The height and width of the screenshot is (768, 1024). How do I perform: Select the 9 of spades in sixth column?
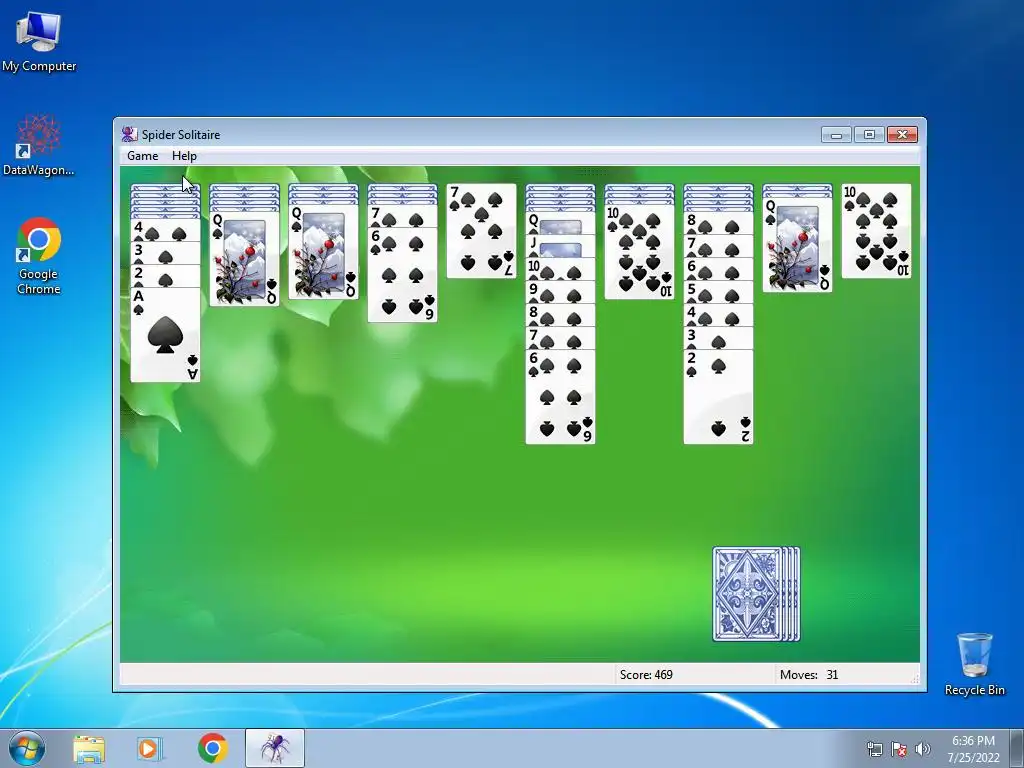click(x=560, y=292)
